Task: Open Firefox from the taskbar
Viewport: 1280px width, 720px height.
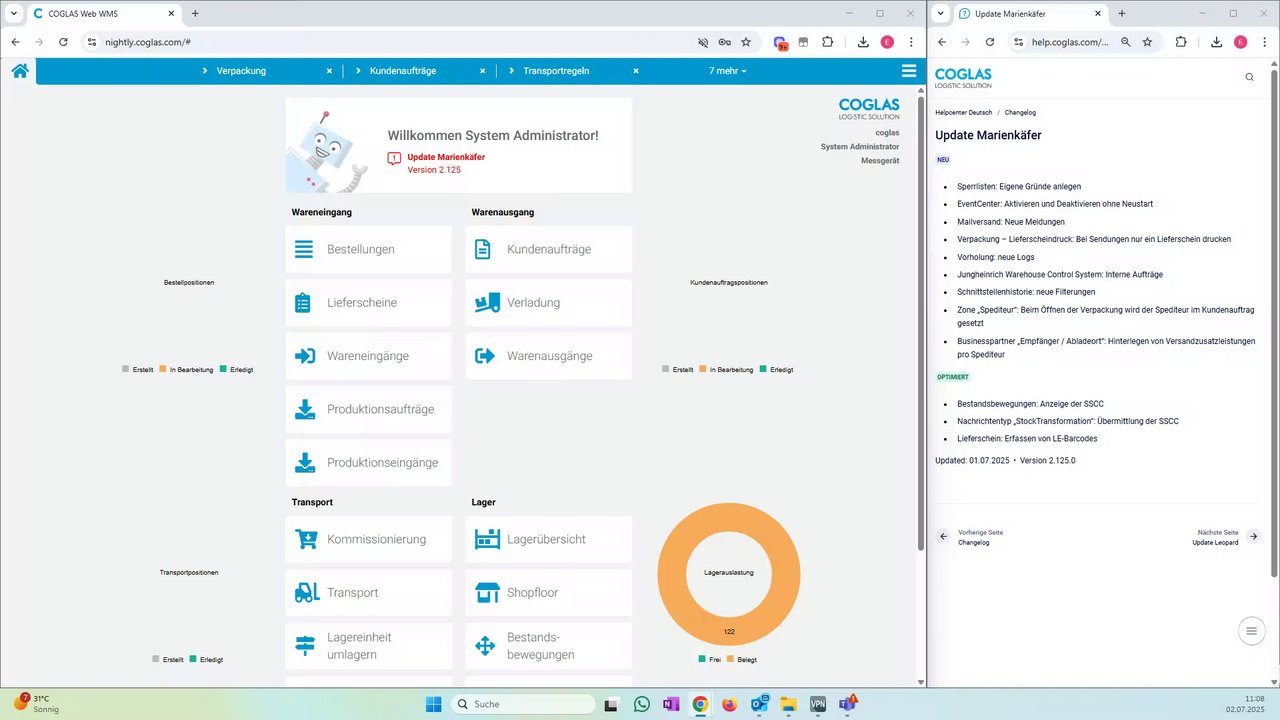Action: click(x=729, y=704)
